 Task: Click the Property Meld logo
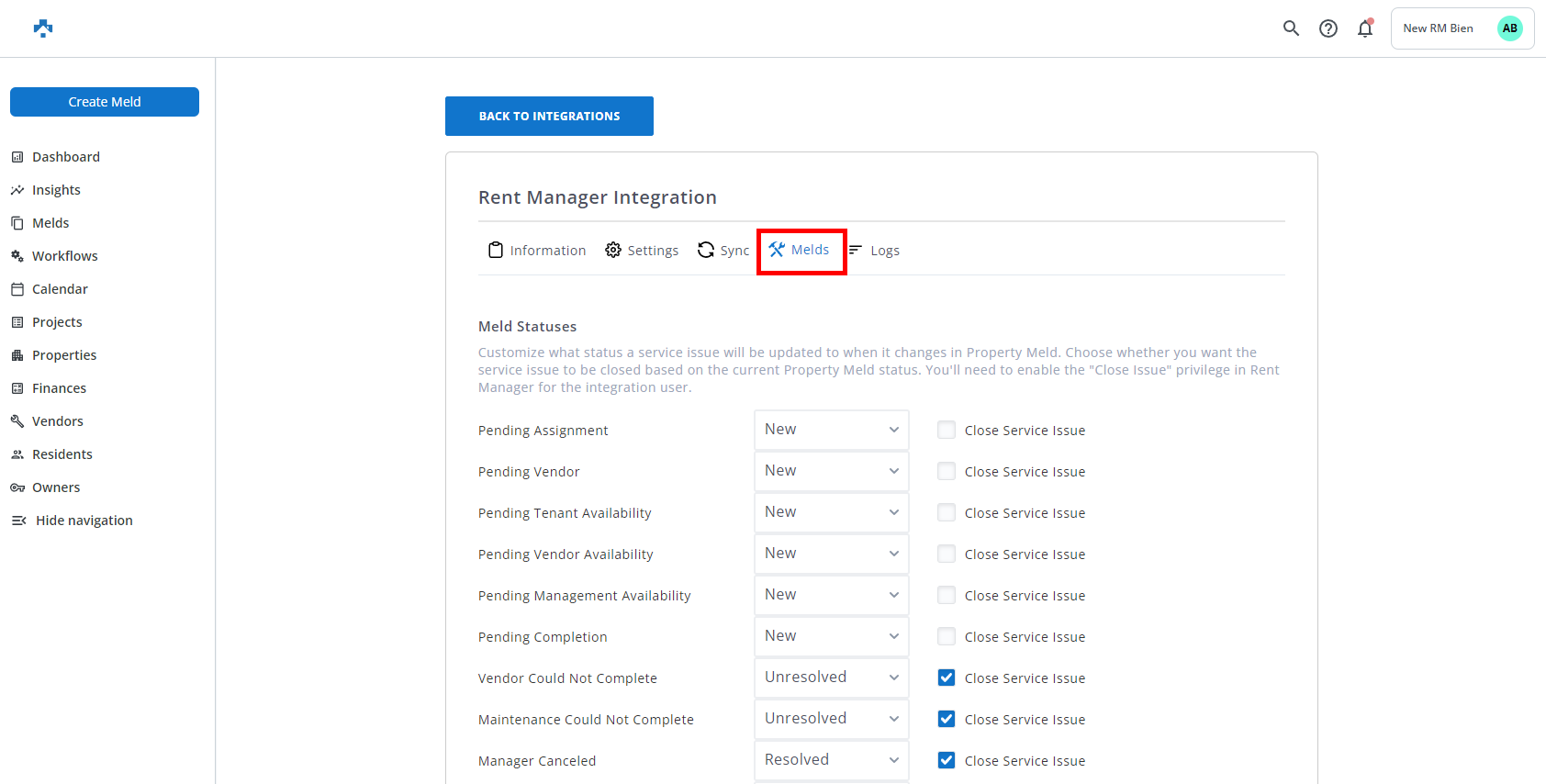click(x=43, y=28)
